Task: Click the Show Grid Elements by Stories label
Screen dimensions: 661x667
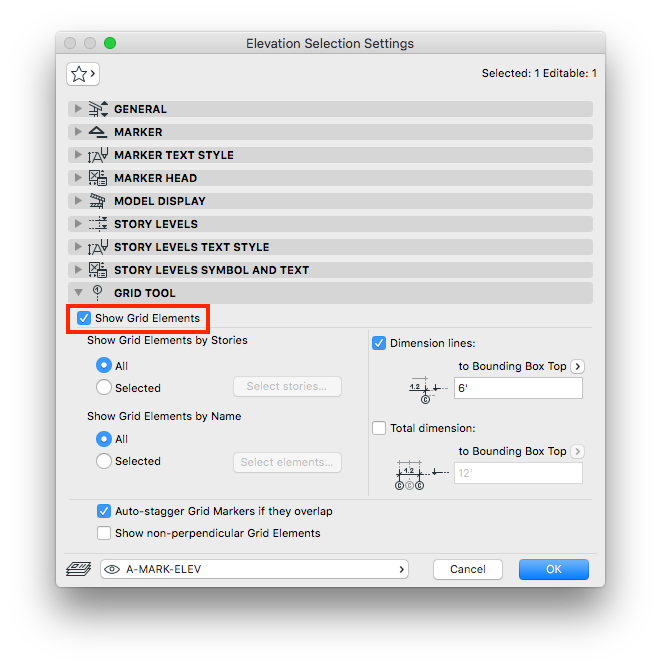Action: click(x=167, y=340)
